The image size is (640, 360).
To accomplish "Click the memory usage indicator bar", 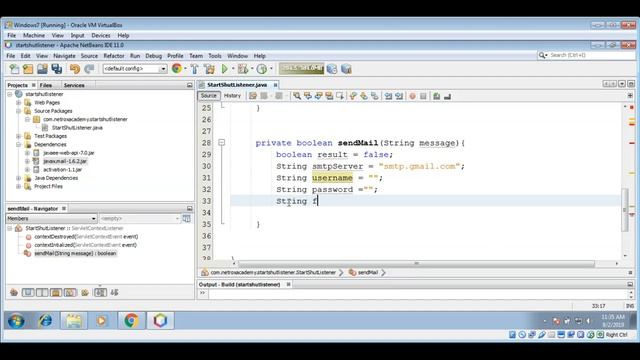I will [x=301, y=69].
